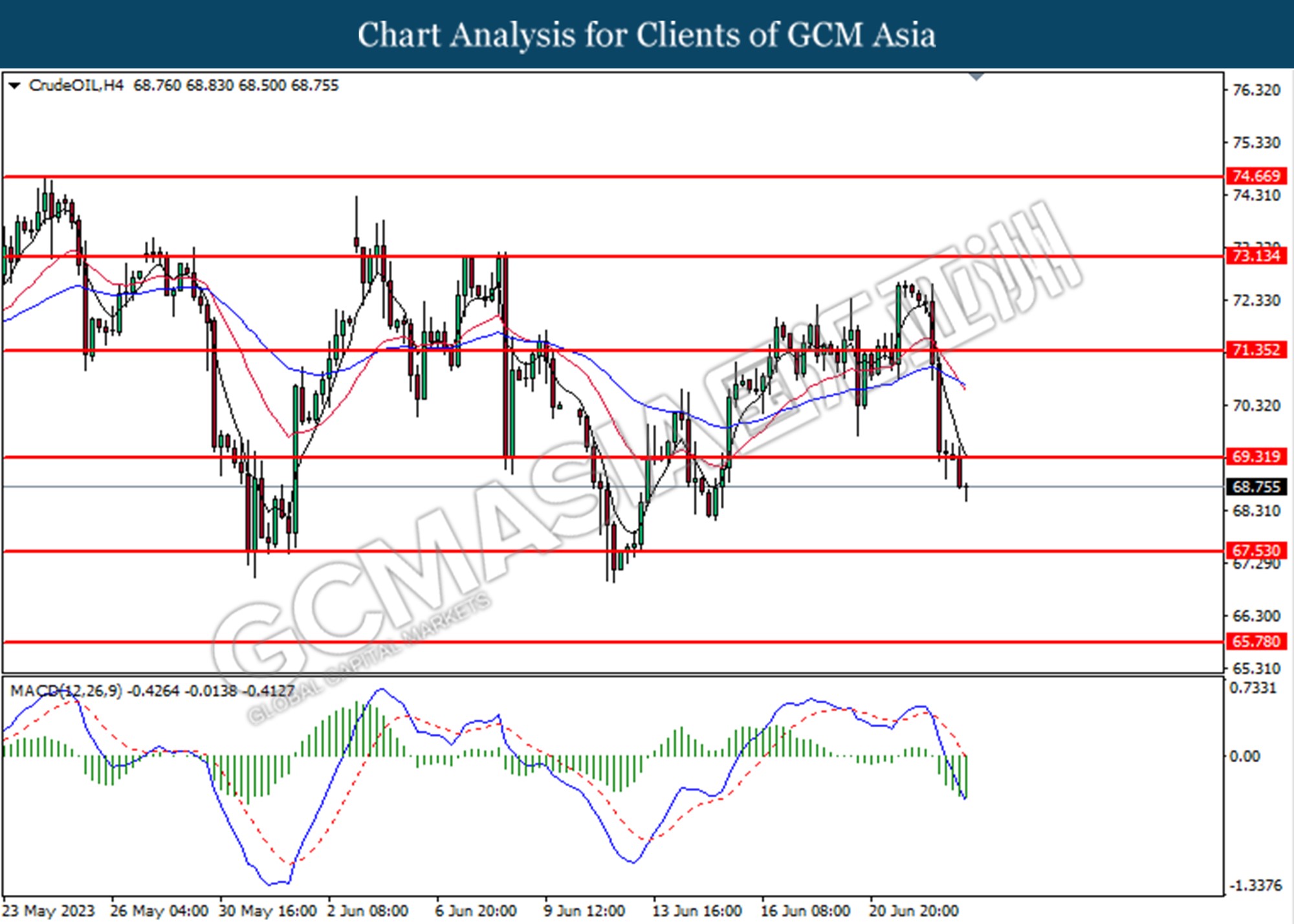
Task: Click the 2 Jun 08:00 time label
Action: pos(367,911)
